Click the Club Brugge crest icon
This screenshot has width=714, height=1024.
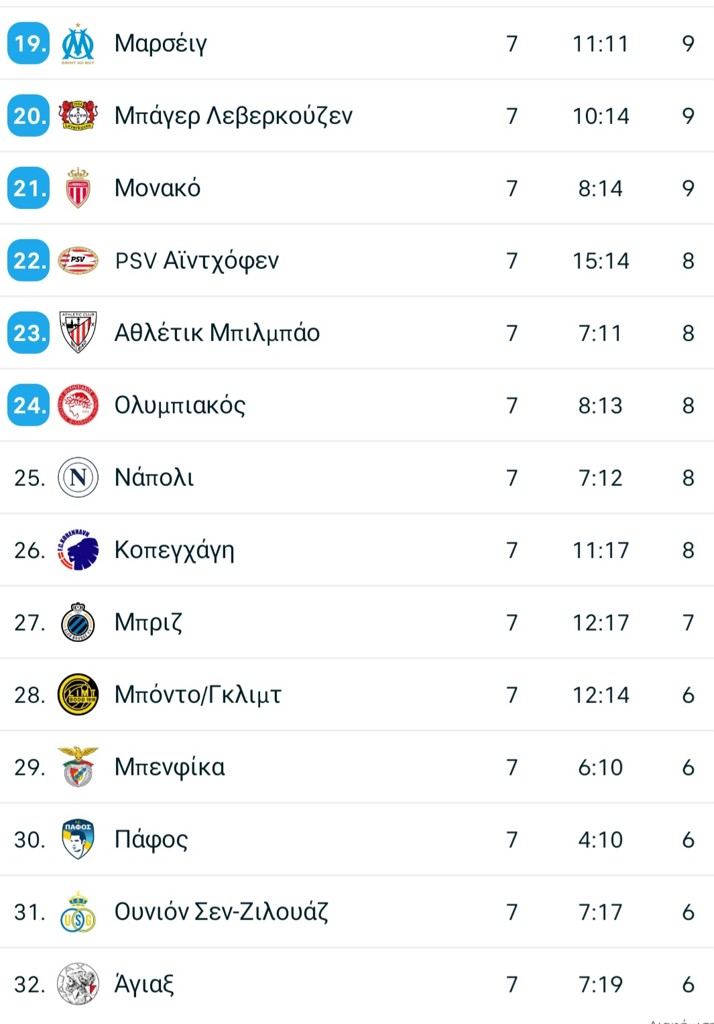77,622
